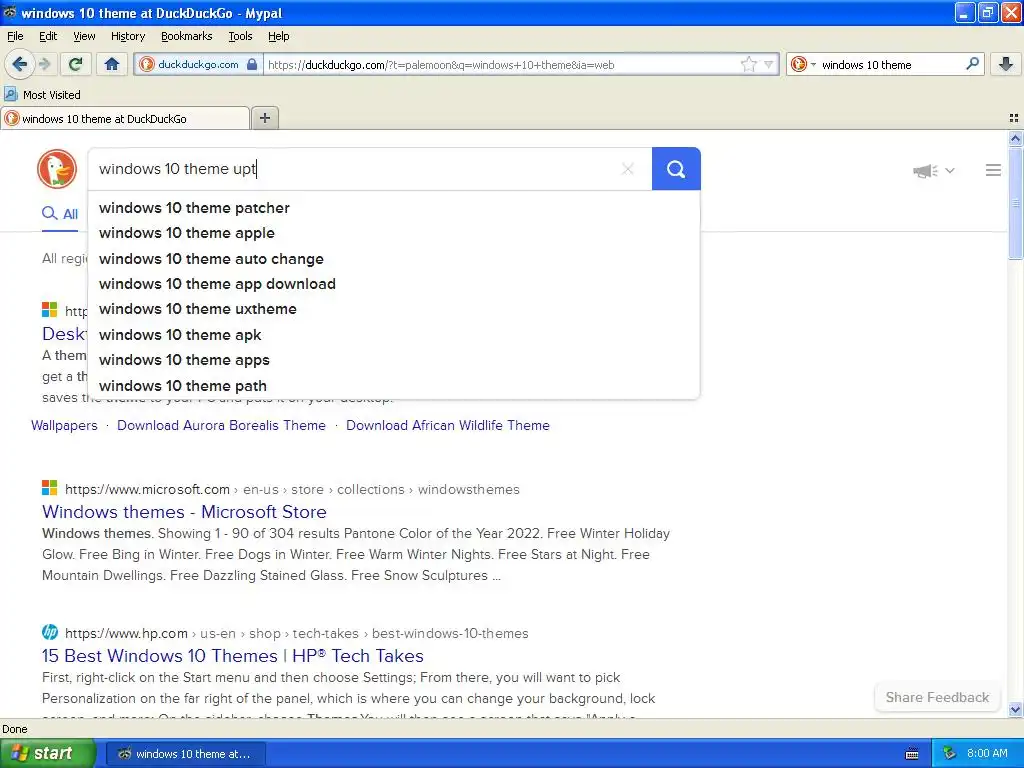The height and width of the screenshot is (768, 1024).
Task: Click the duckduckgo.com site identity badge
Action: tap(199, 64)
